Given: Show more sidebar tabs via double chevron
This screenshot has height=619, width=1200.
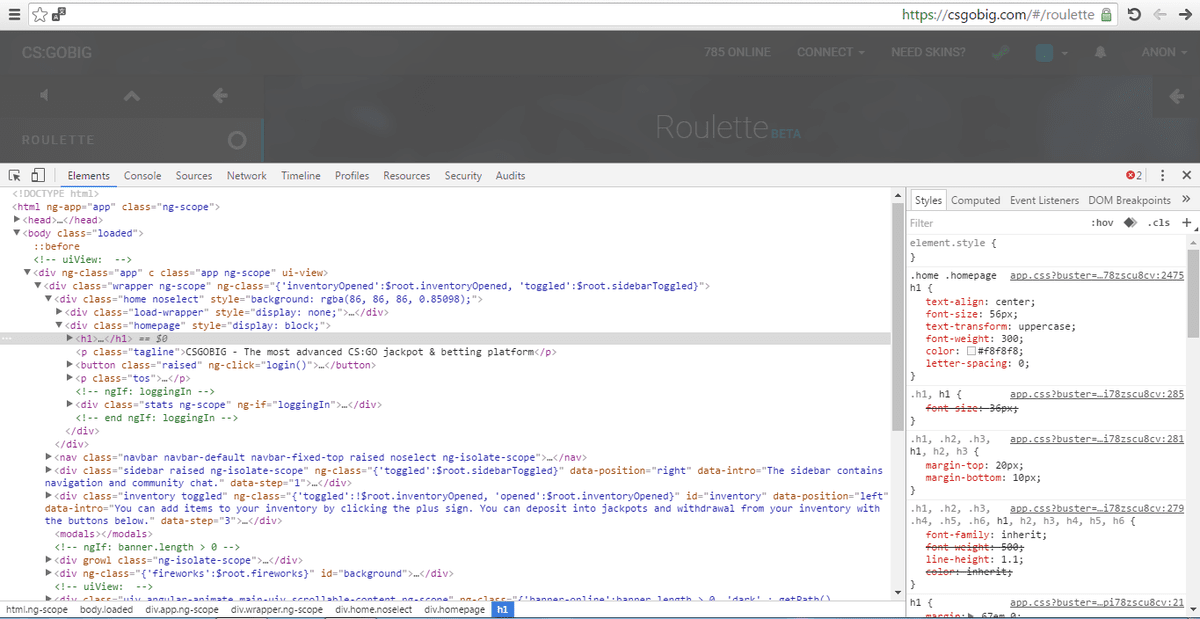Looking at the screenshot, I should [1185, 200].
